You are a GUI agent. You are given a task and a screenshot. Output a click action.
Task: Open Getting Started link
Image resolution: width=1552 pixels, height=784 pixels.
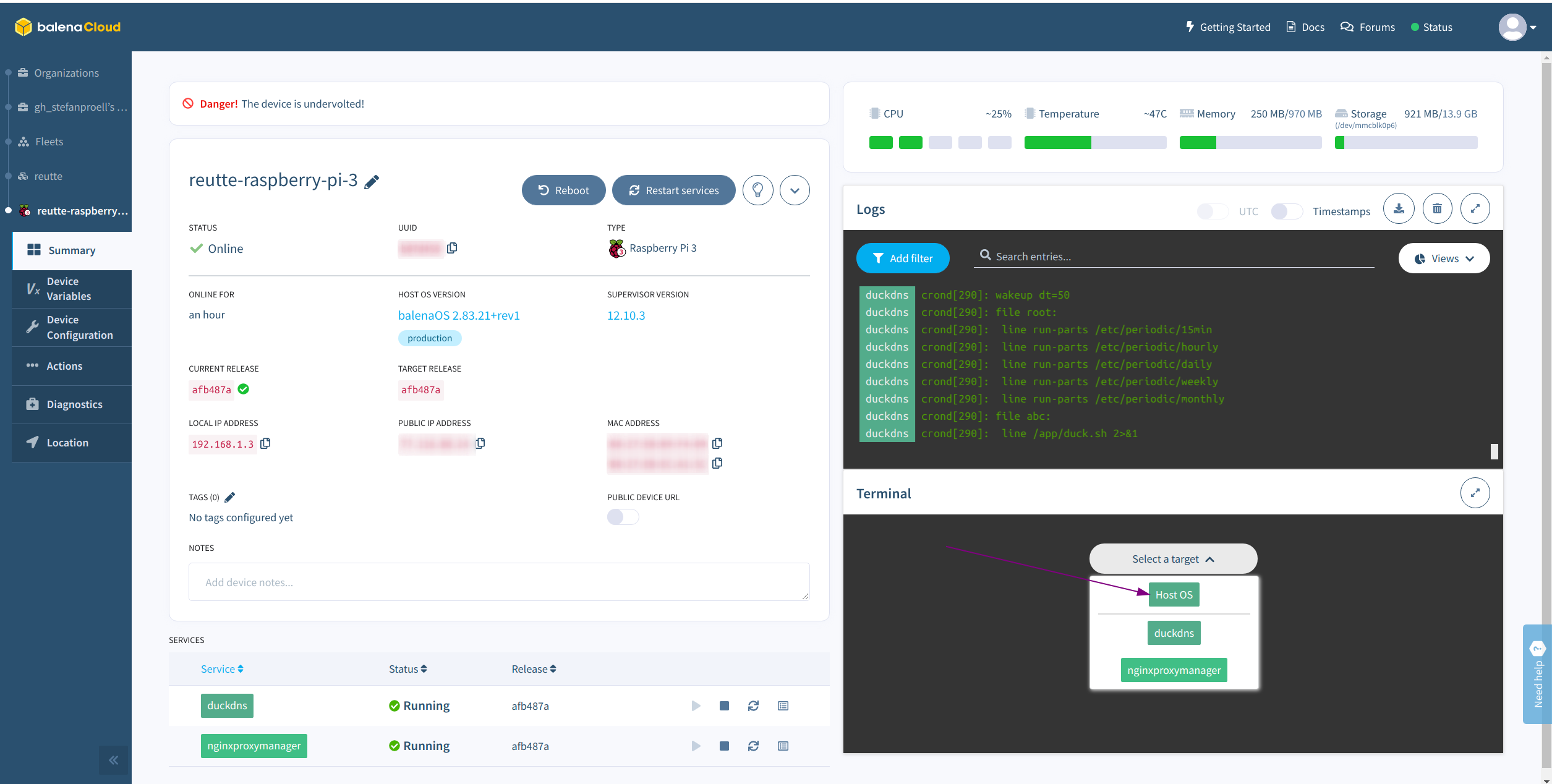(1228, 27)
